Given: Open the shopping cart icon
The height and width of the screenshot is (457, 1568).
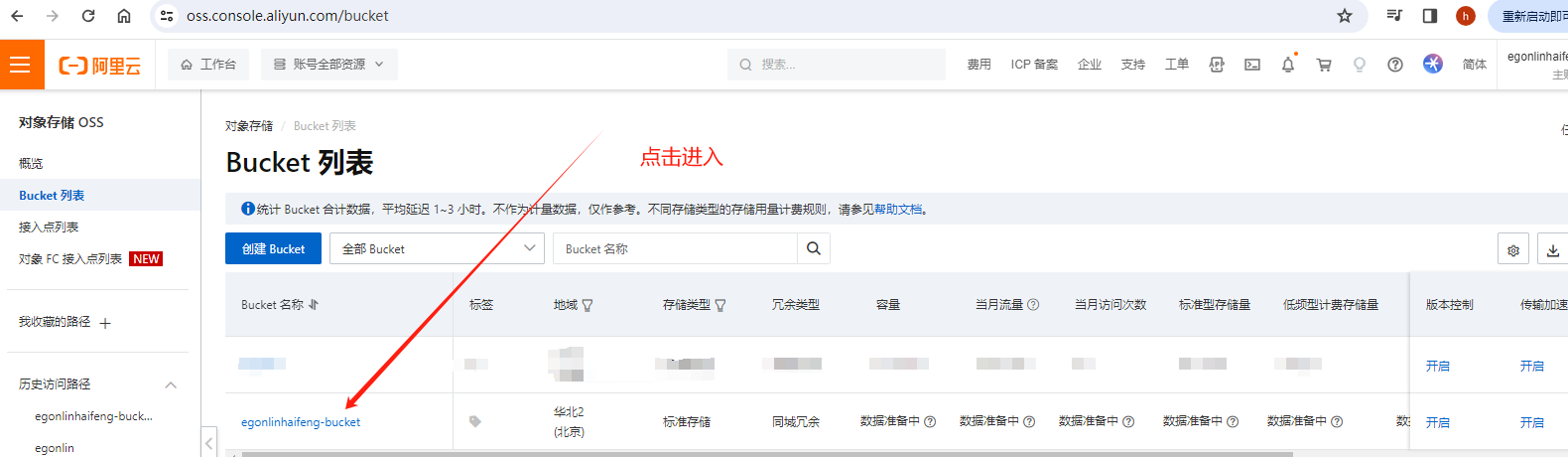Looking at the screenshot, I should tap(1324, 65).
